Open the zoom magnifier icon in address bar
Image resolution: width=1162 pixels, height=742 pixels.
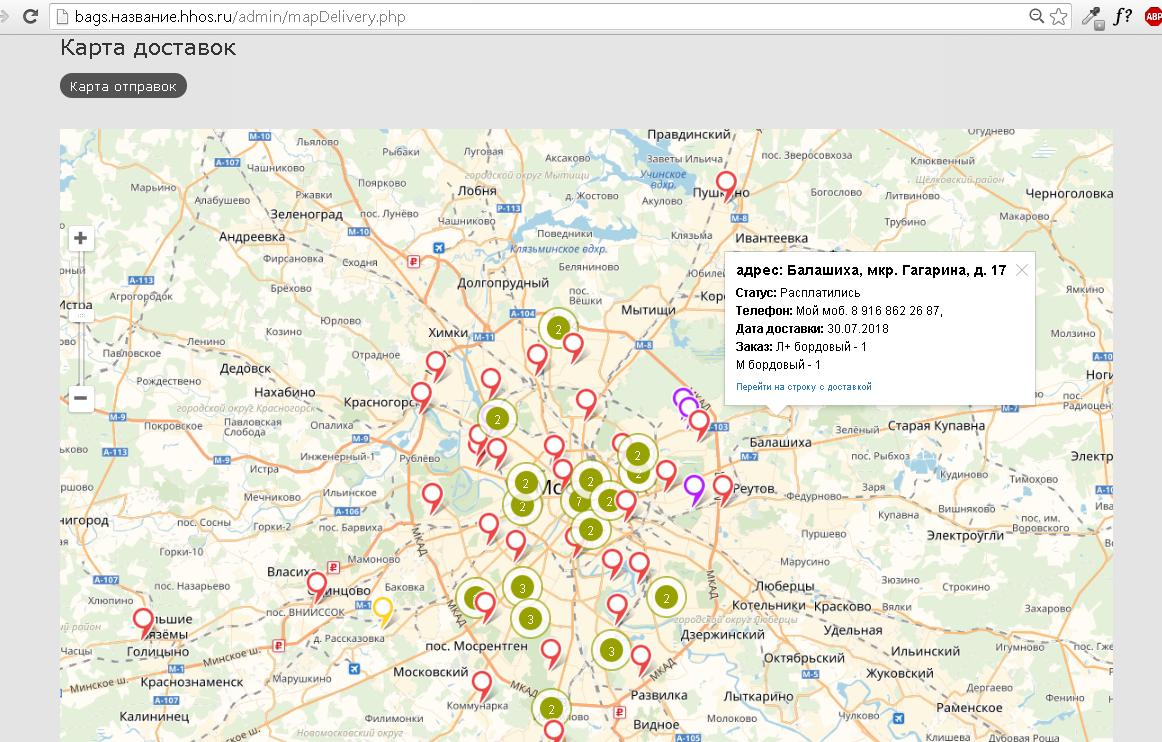[1037, 16]
